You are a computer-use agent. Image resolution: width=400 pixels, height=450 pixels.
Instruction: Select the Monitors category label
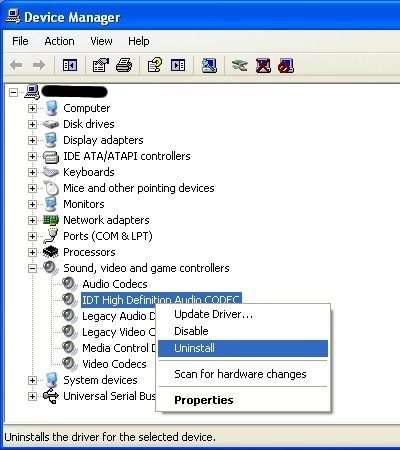[84, 204]
